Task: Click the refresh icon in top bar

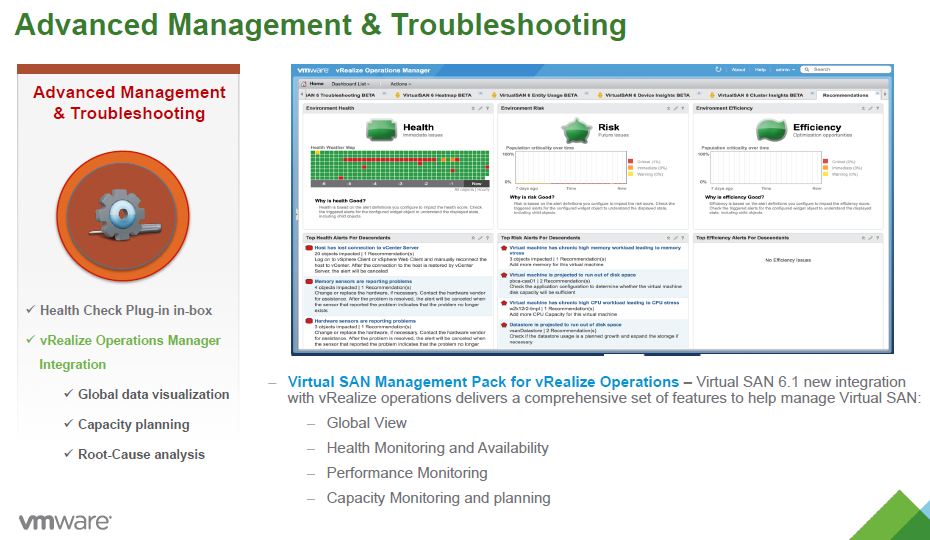Action: (x=718, y=70)
